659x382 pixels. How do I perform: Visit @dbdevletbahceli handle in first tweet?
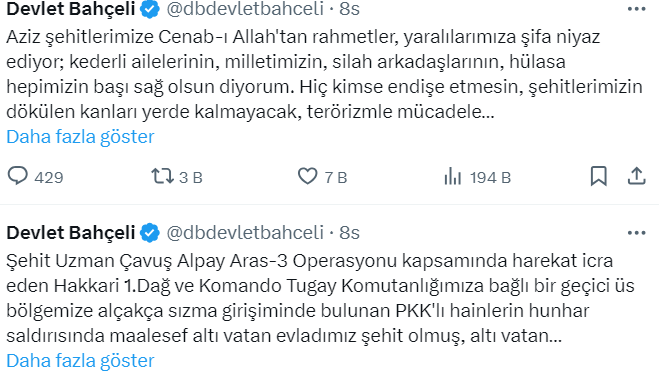245,9
